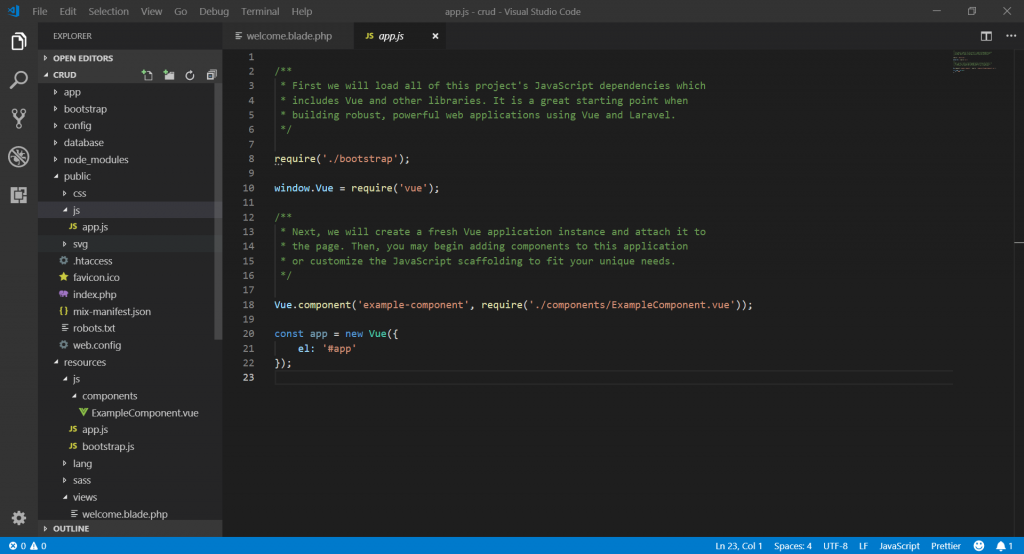Image resolution: width=1024 pixels, height=554 pixels.
Task: Refresh the Explorer file tree
Action: 190,75
